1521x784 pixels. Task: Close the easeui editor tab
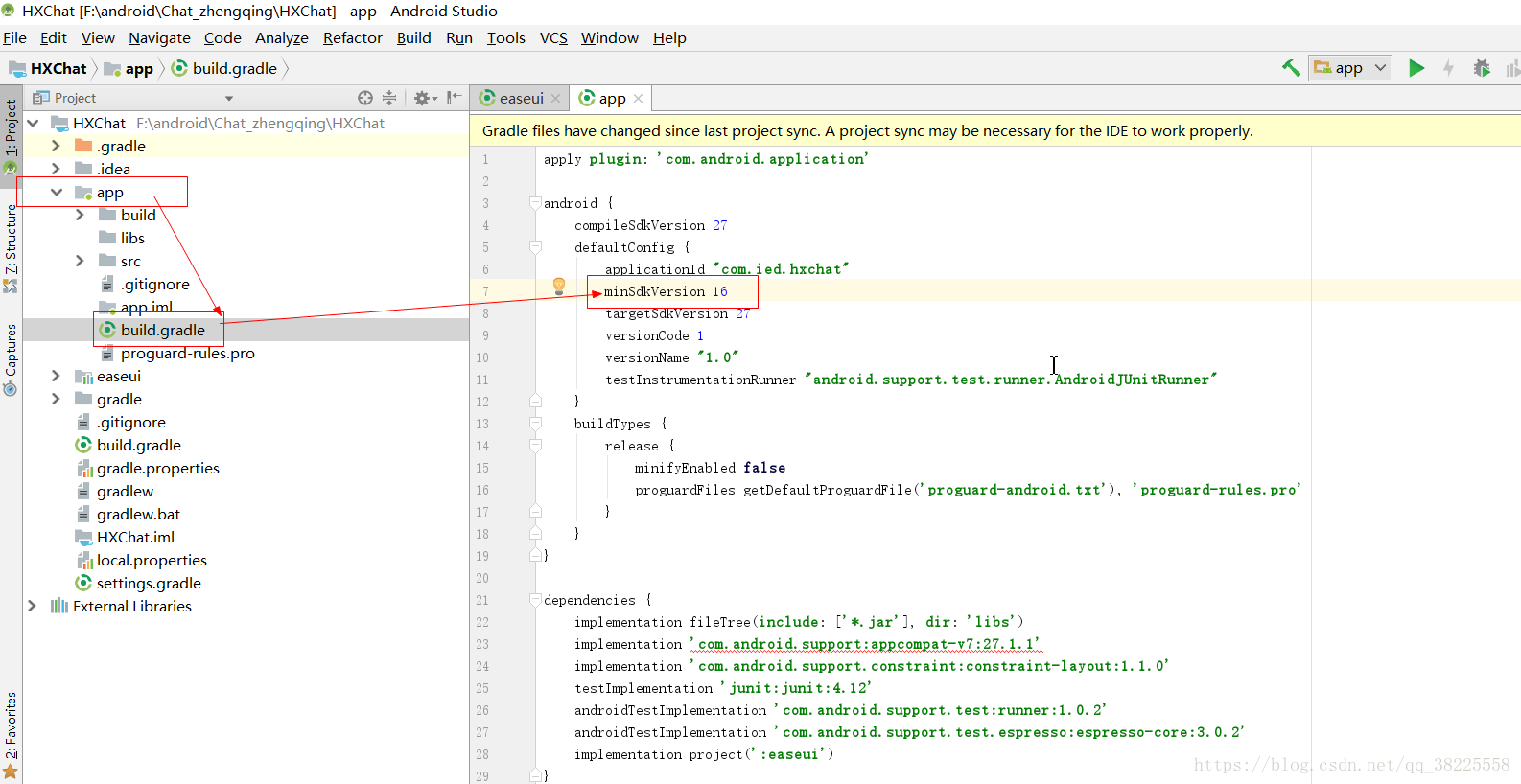555,99
